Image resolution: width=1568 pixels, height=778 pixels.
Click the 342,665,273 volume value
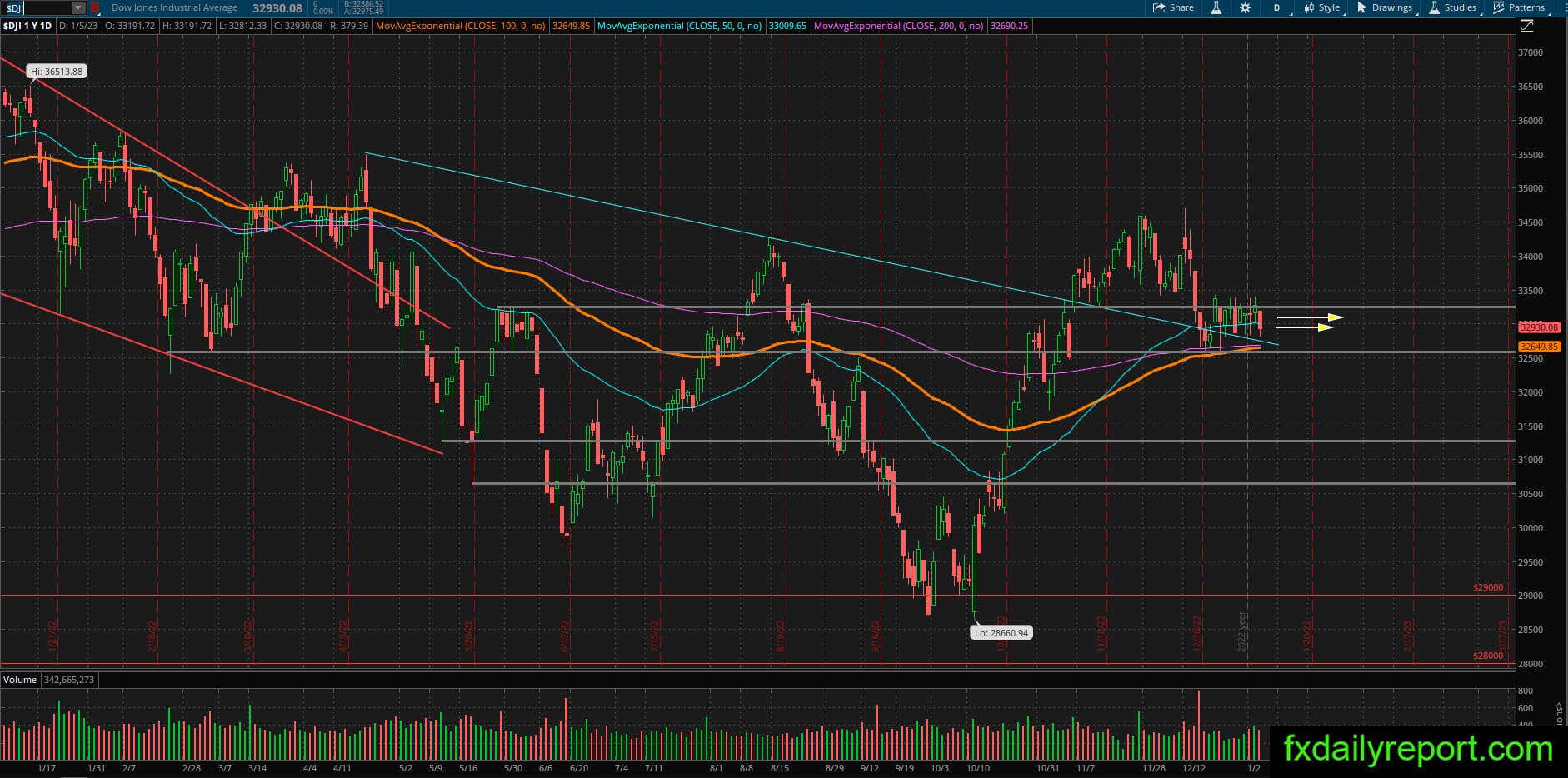coord(68,680)
